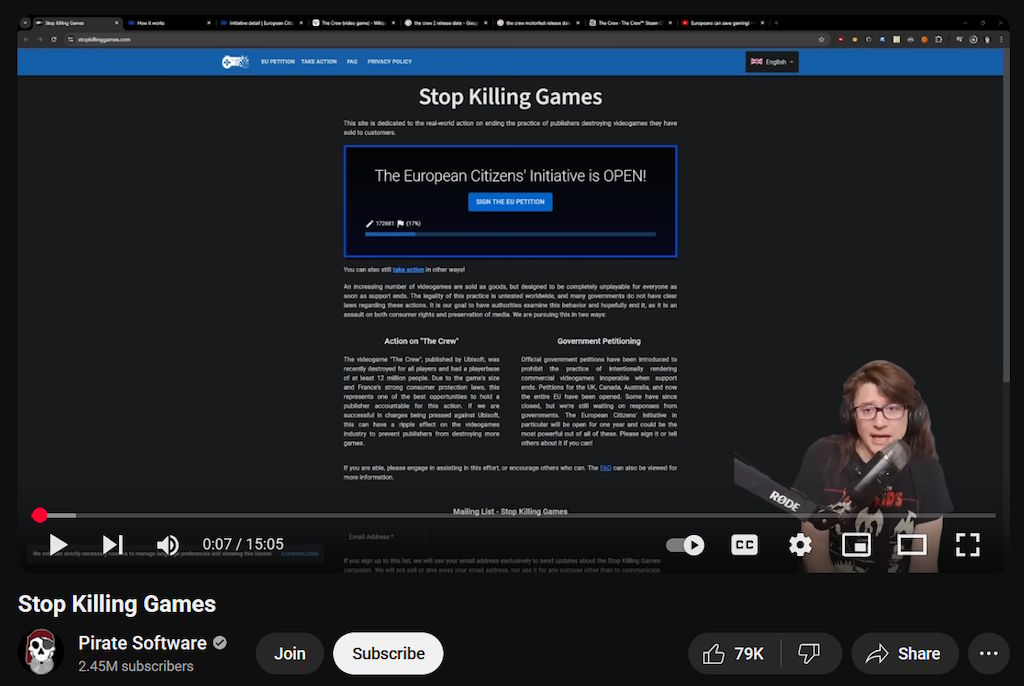The image size is (1024, 686).
Task: Click the 2.45M subscribers text
Action: tap(136, 666)
